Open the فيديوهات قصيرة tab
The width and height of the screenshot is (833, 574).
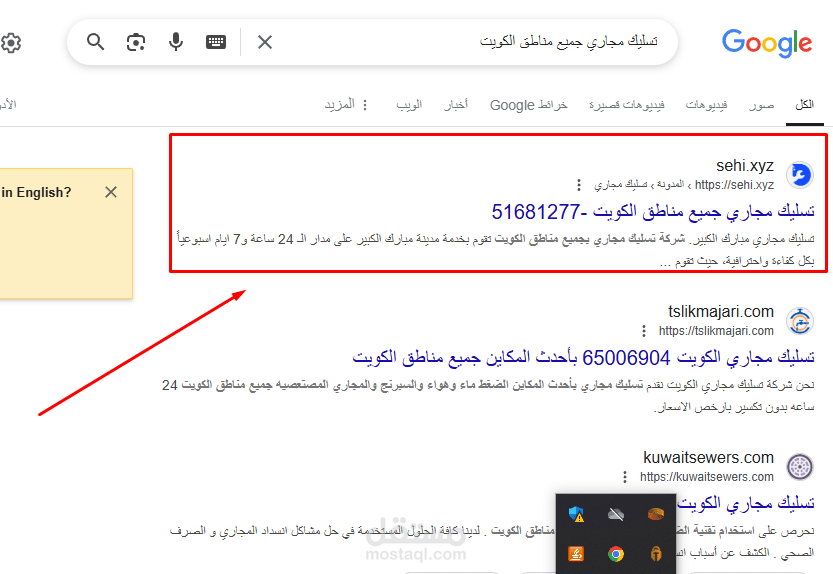pyautogui.click(x=626, y=105)
